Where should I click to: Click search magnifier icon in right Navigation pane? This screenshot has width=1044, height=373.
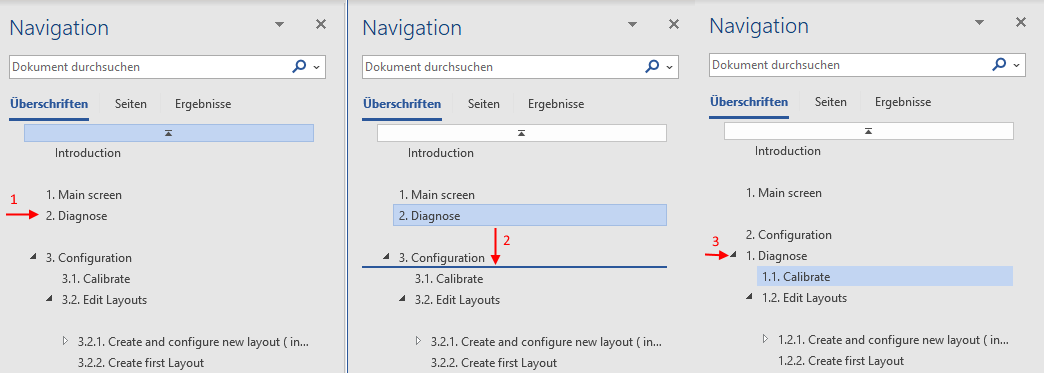999,65
